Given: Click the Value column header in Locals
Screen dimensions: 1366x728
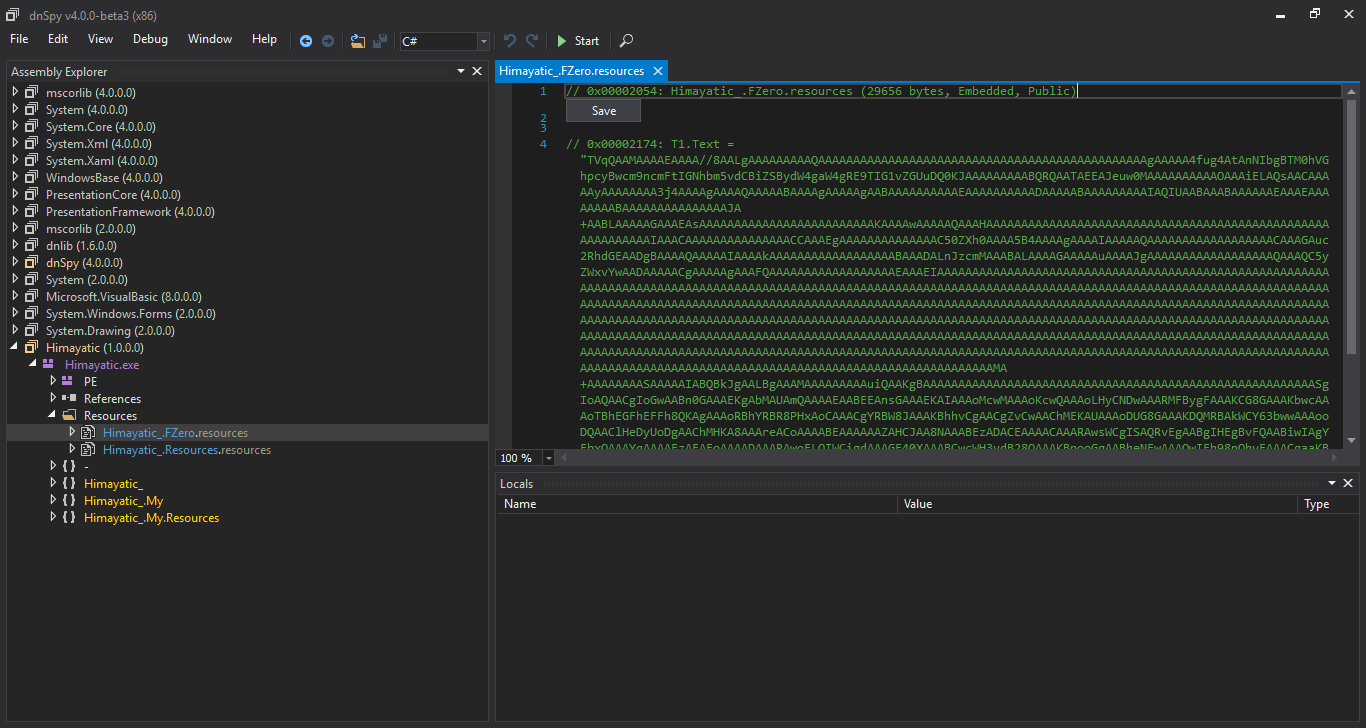Looking at the screenshot, I should pyautogui.click(x=1096, y=504).
